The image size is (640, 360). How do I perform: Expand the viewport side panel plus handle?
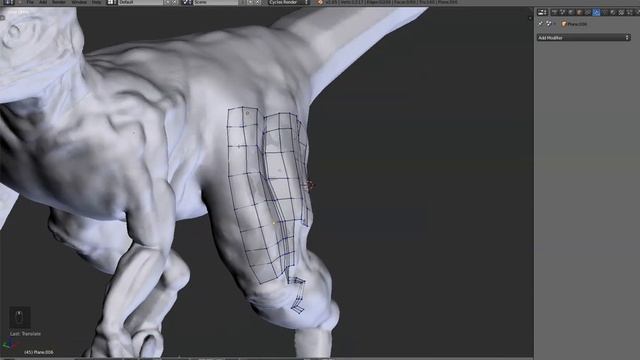pyautogui.click(x=530, y=18)
